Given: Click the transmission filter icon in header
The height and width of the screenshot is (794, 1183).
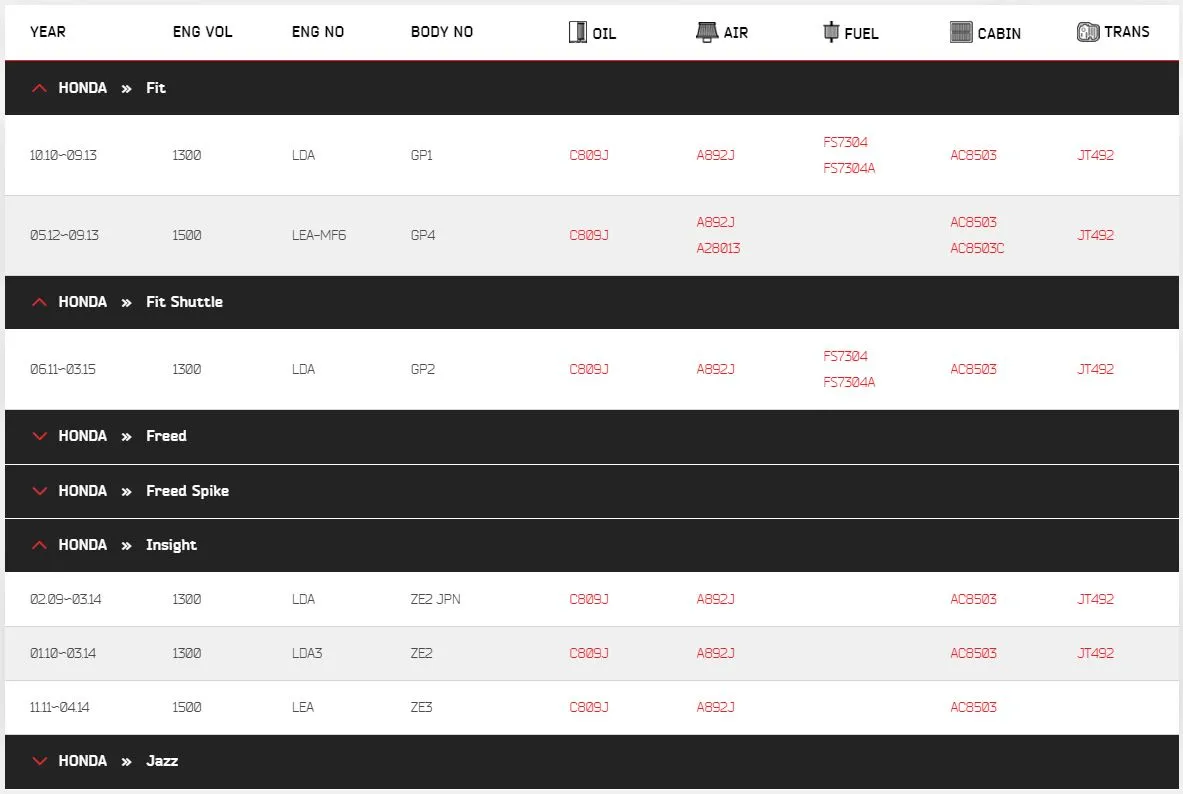Looking at the screenshot, I should [1087, 32].
